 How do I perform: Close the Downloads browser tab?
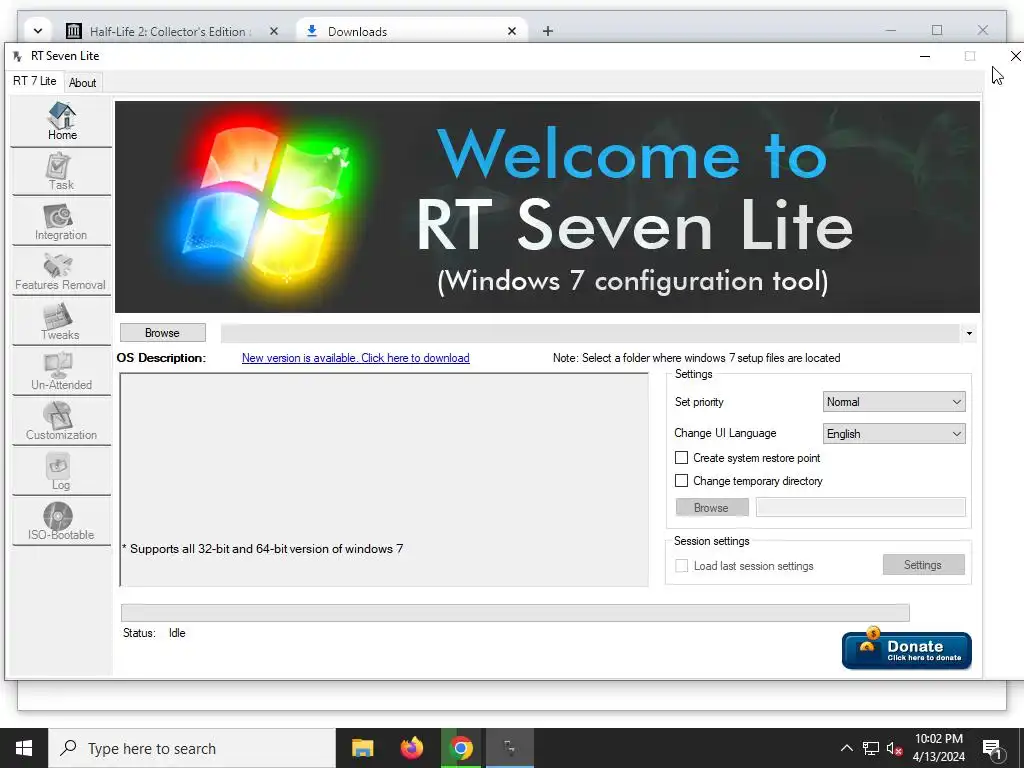tap(512, 31)
